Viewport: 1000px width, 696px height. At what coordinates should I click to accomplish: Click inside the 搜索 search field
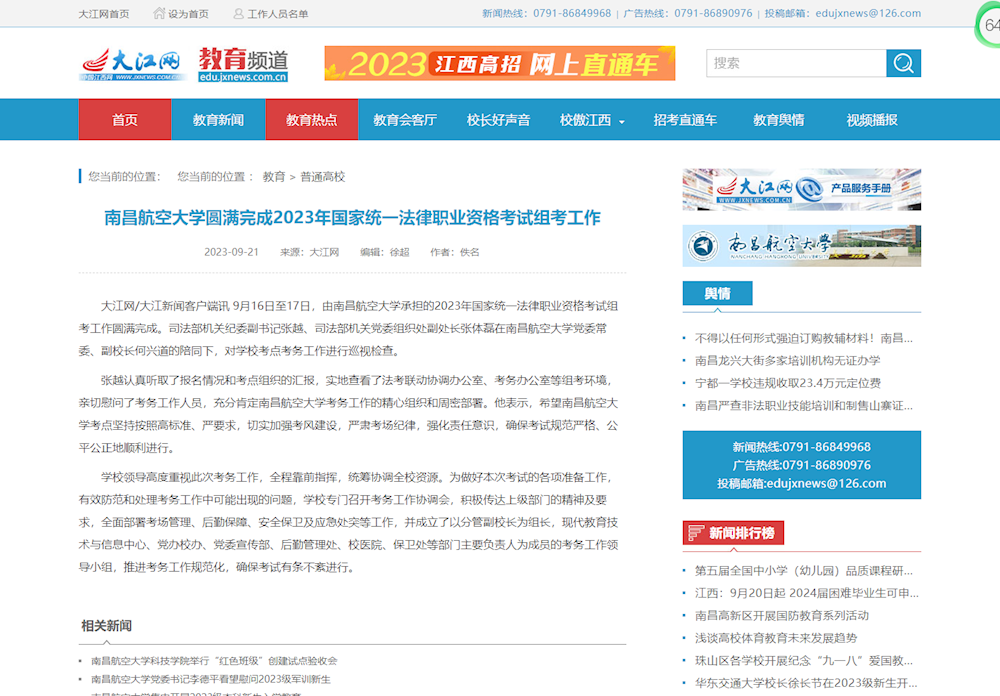tap(795, 63)
